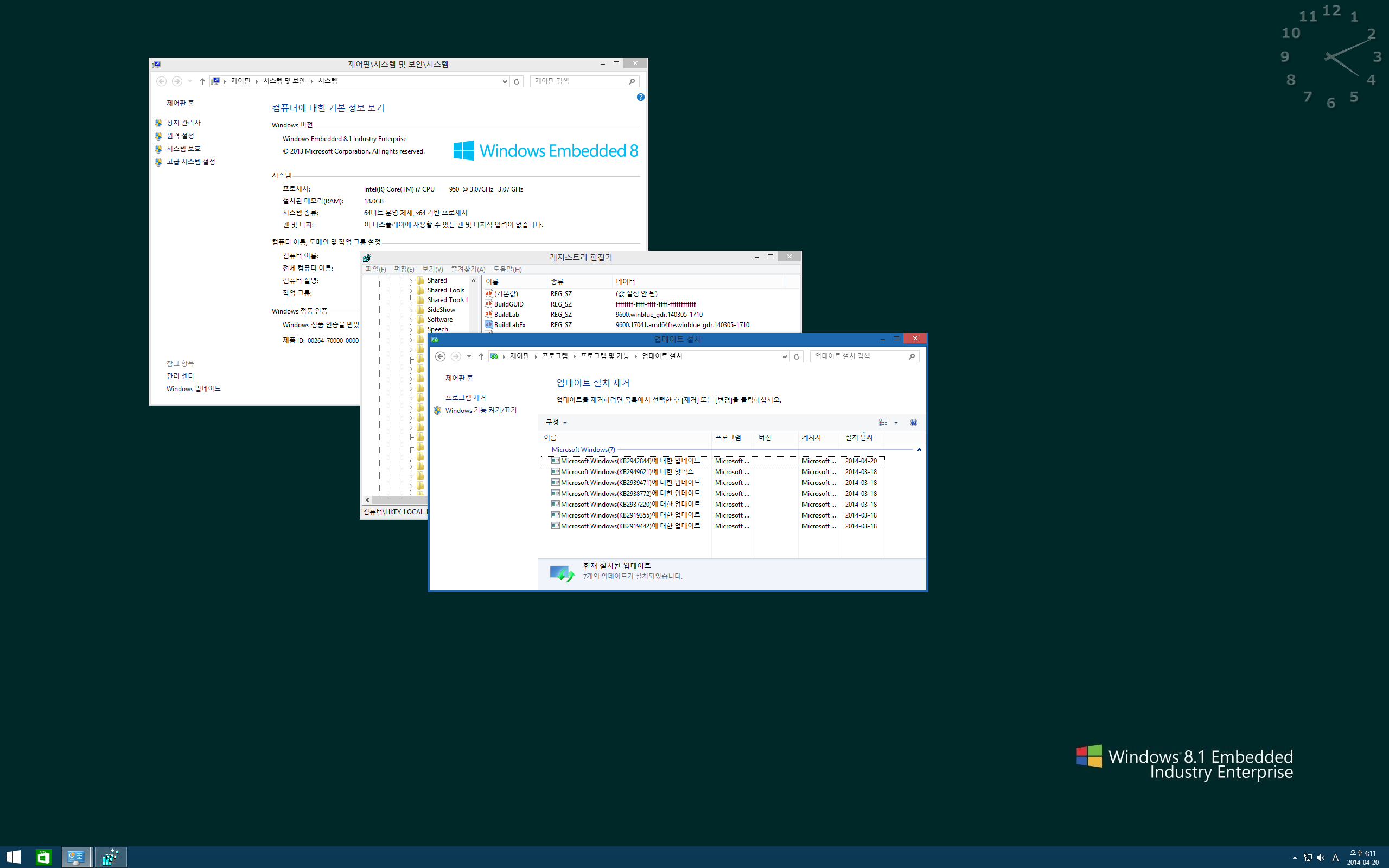Select update KB2942844
Screen dimensions: 1389x868
pos(713,461)
